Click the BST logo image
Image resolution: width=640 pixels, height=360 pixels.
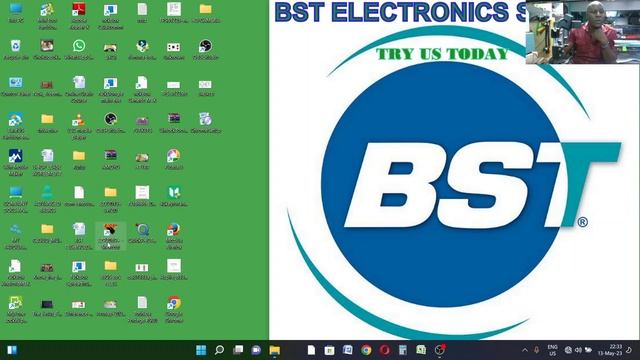[454, 184]
